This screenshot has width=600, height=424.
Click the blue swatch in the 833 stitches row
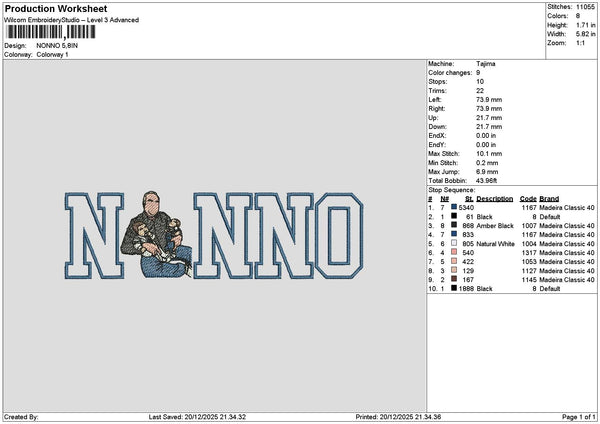pyautogui.click(x=454, y=234)
